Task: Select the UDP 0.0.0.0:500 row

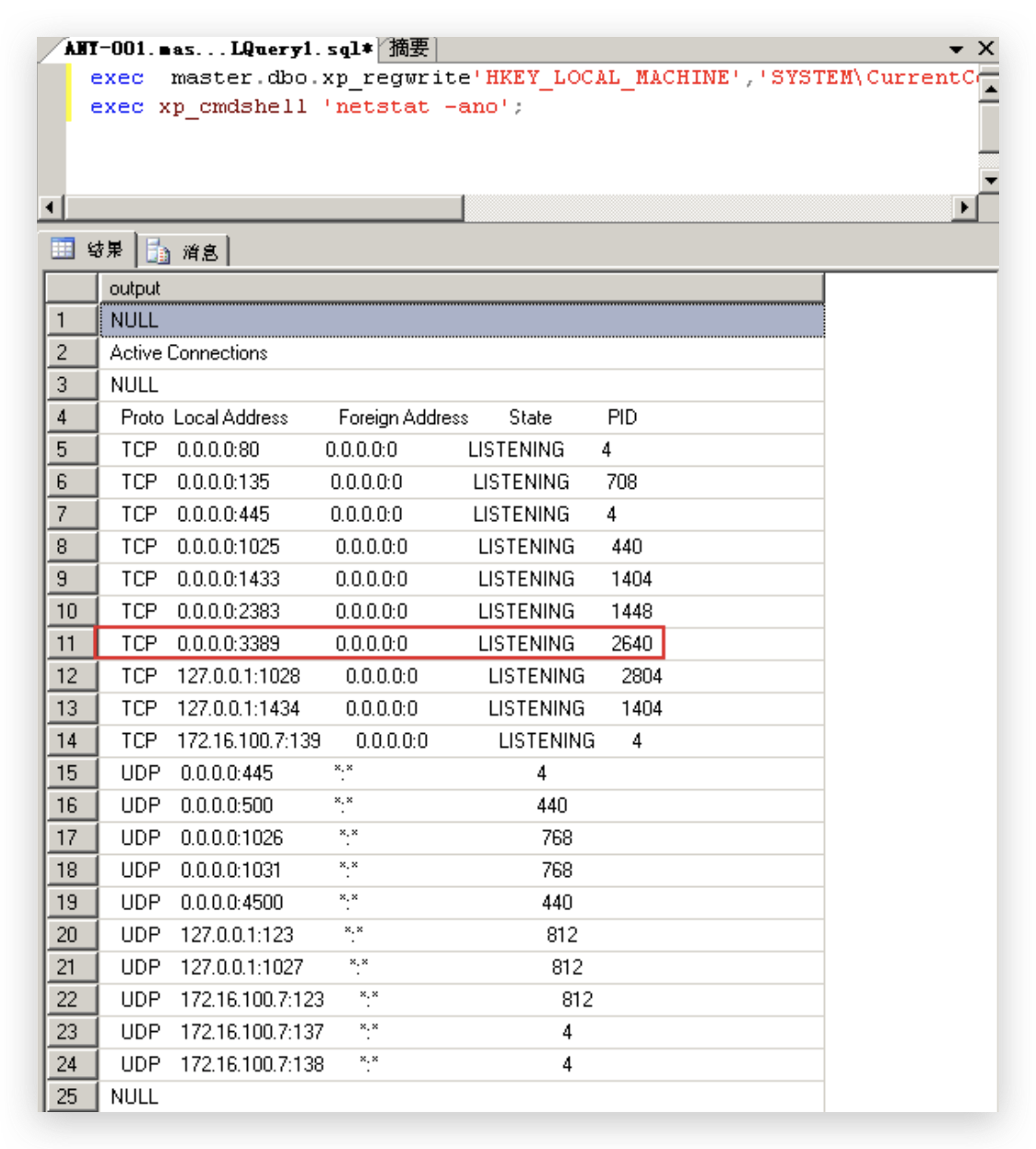Action: pyautogui.click(x=462, y=806)
